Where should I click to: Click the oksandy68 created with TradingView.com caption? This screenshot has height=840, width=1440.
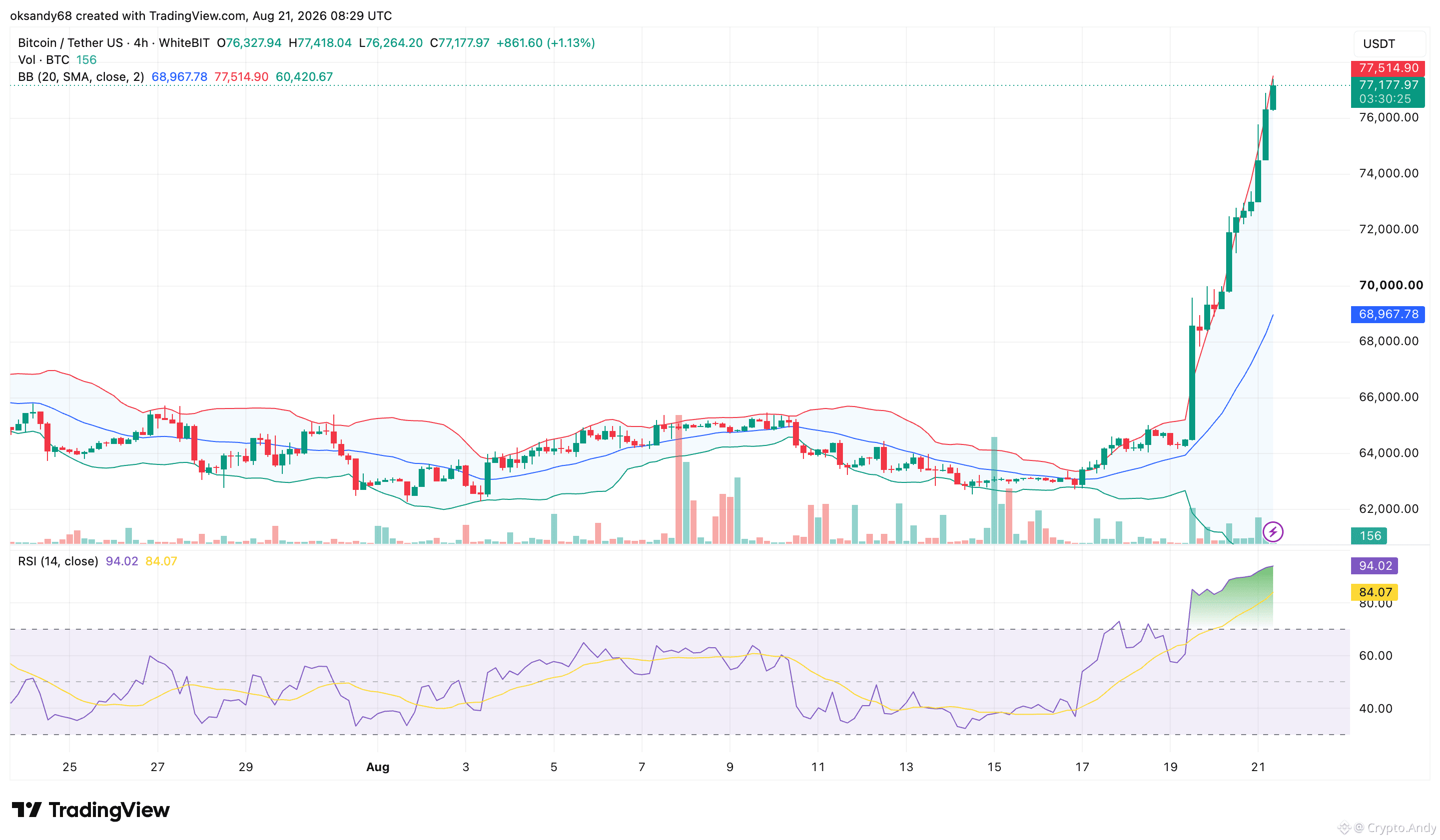click(200, 15)
